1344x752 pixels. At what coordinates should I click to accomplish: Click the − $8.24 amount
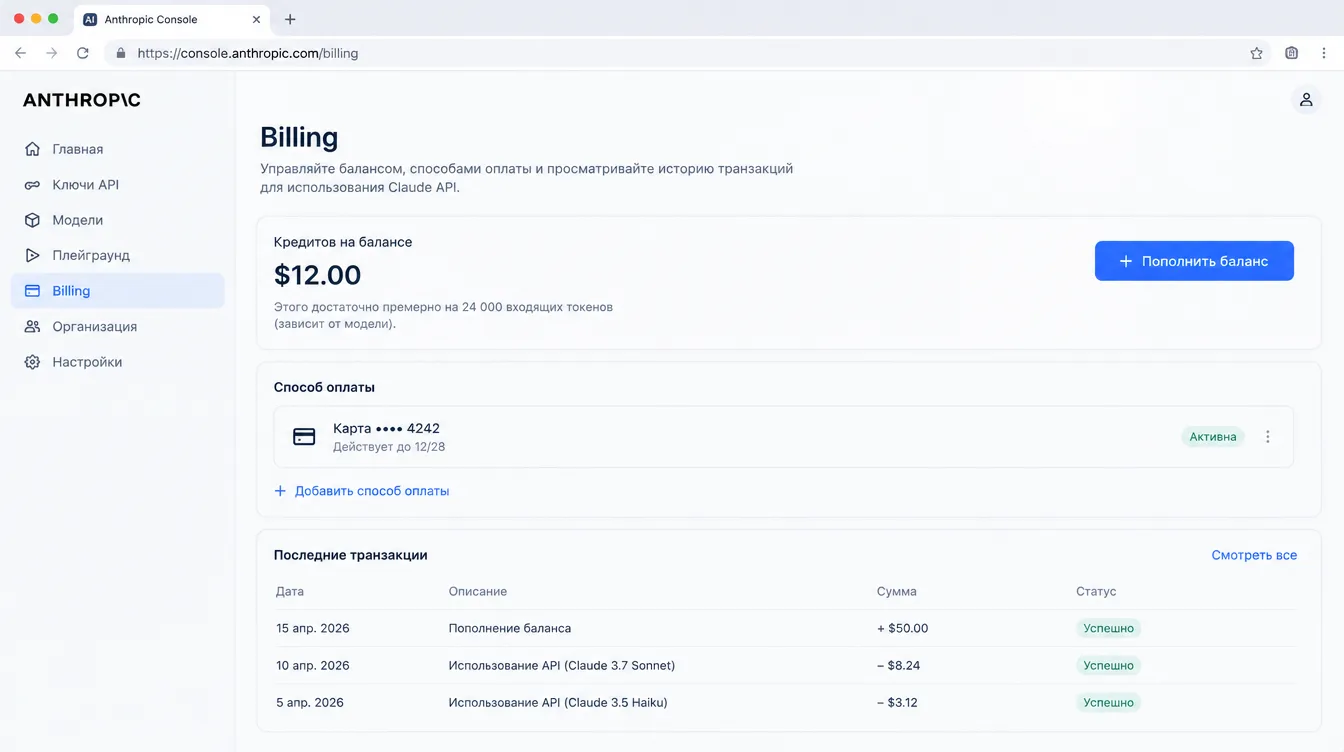pyautogui.click(x=898, y=666)
